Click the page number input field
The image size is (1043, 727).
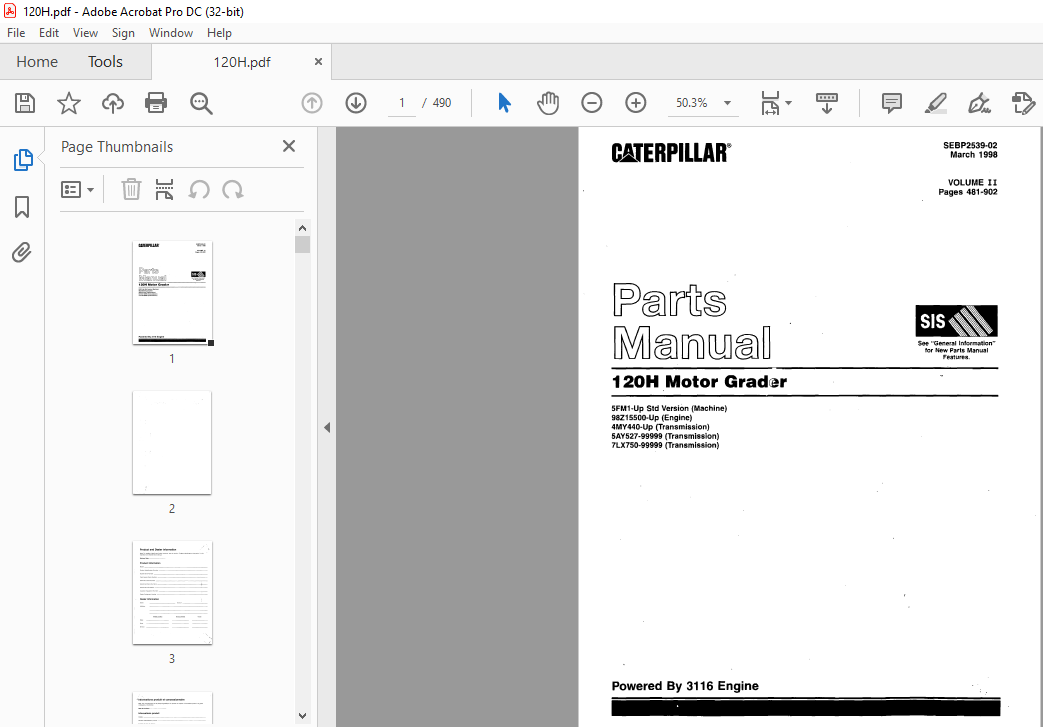pos(402,103)
